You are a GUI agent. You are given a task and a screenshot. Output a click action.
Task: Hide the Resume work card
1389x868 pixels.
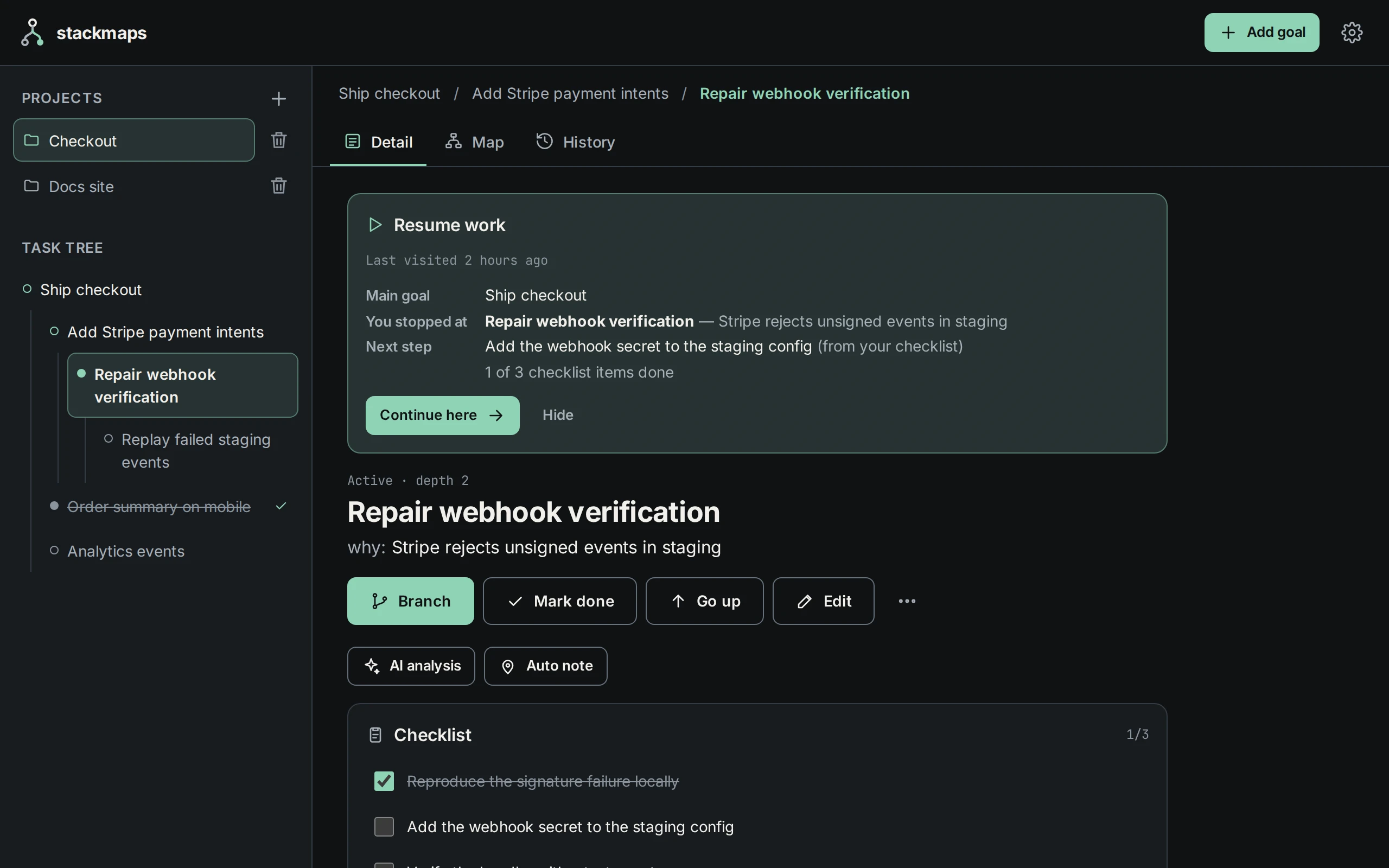[558, 415]
